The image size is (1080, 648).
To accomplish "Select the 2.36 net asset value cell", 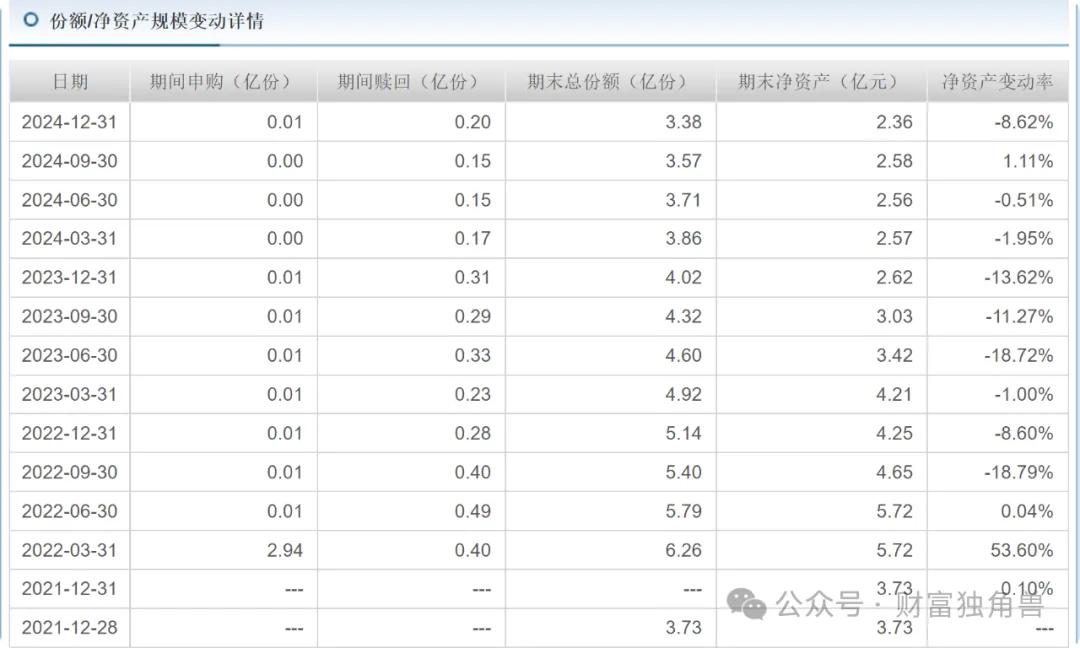I will [x=894, y=122].
